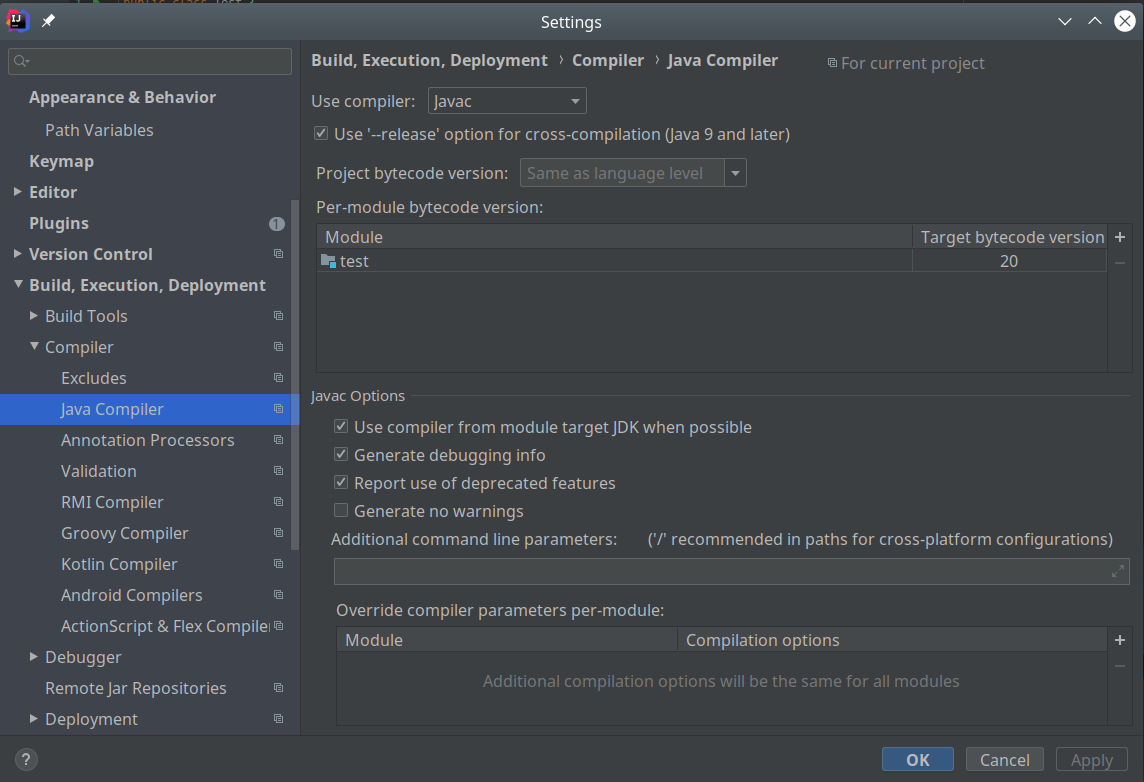Click the project-level icon beside Version Control
1144x782 pixels.
pyautogui.click(x=278, y=254)
